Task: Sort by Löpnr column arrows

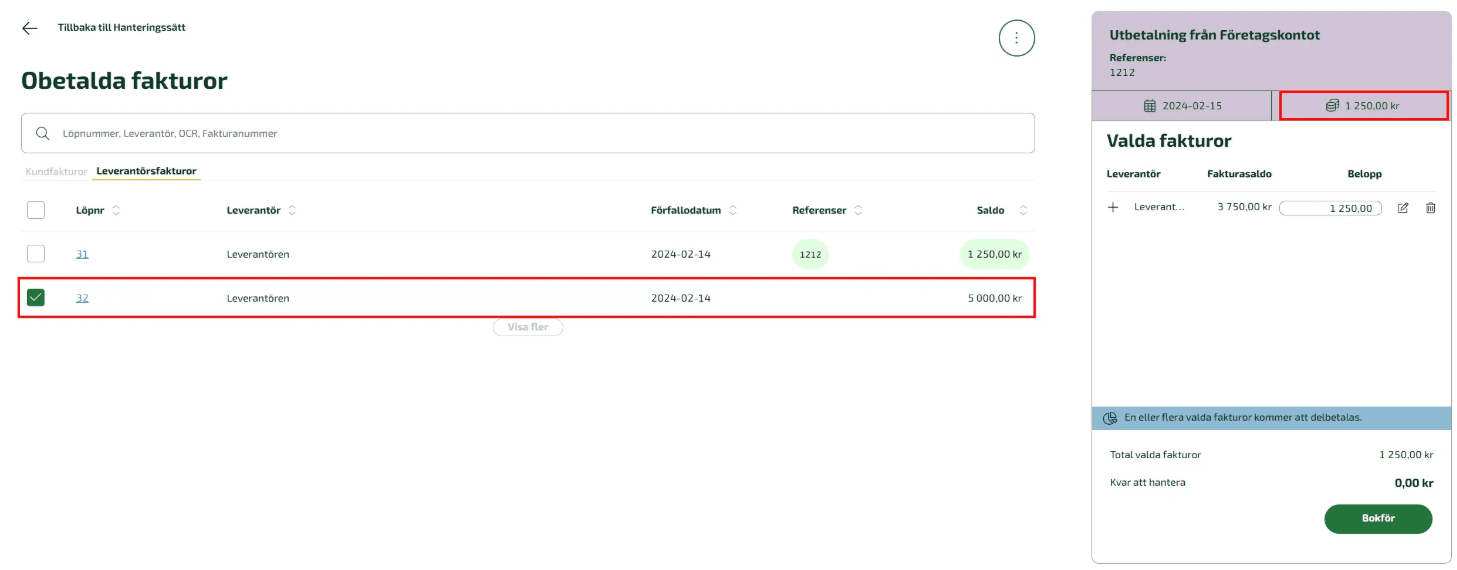Action: [x=116, y=210]
